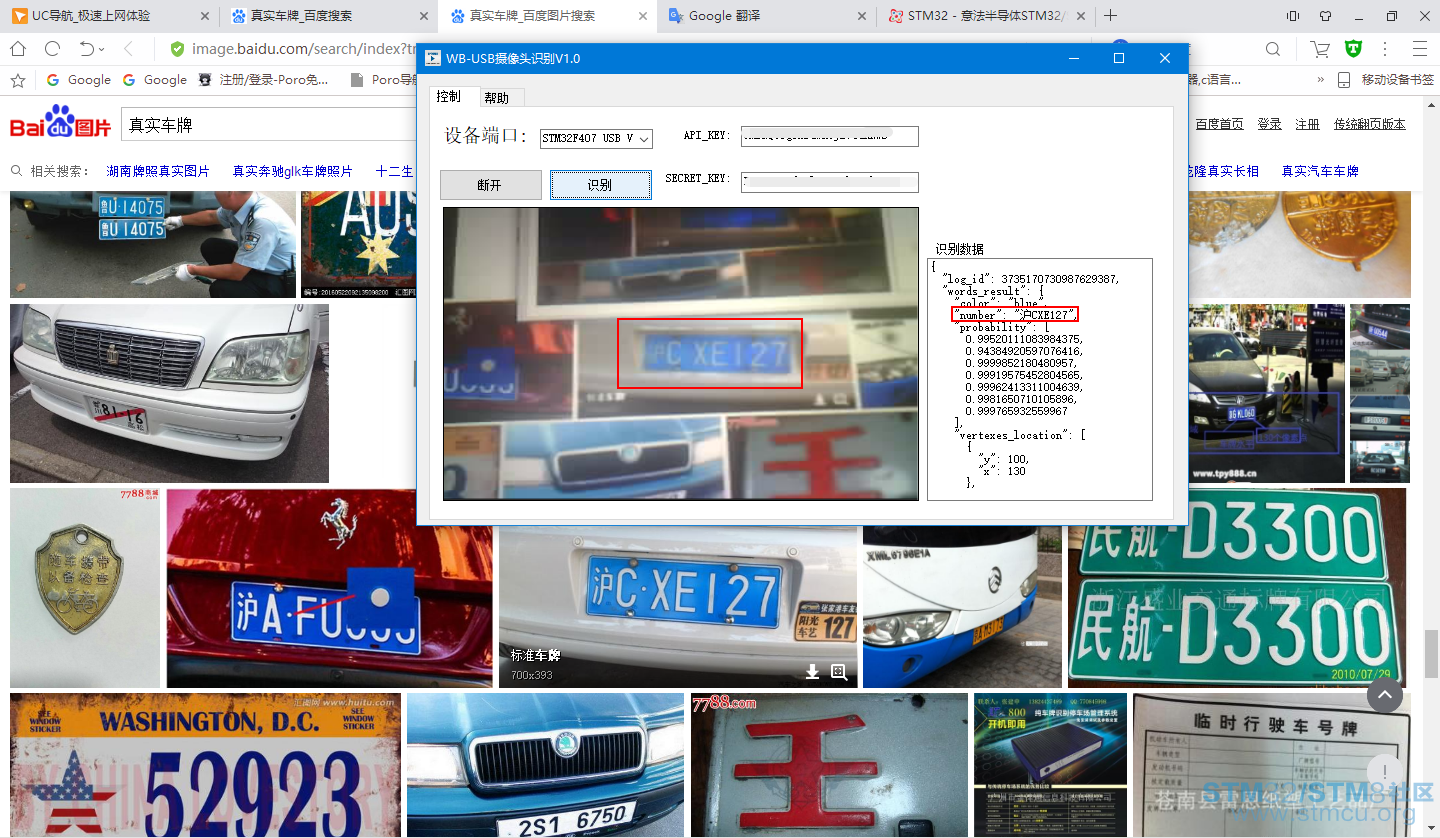The width and height of the screenshot is (1440, 838).
Task: Open the shopping cart icon in toolbar
Action: pyautogui.click(x=1320, y=49)
